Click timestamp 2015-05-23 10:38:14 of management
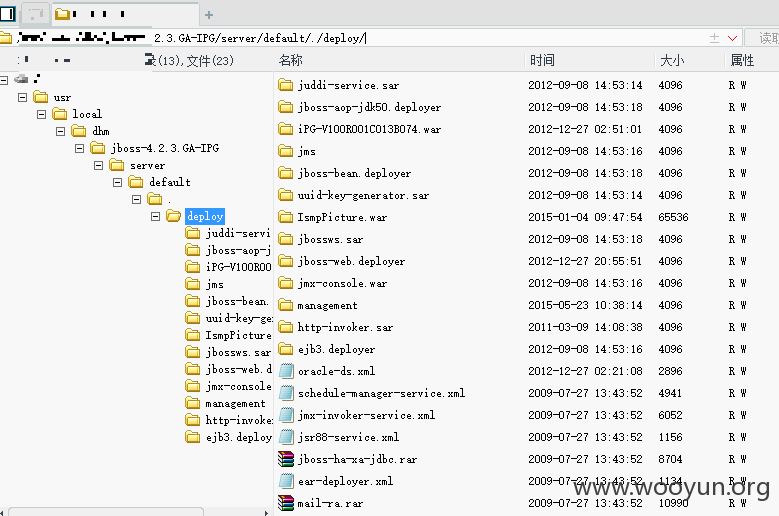This screenshot has height=516, width=779. (585, 305)
